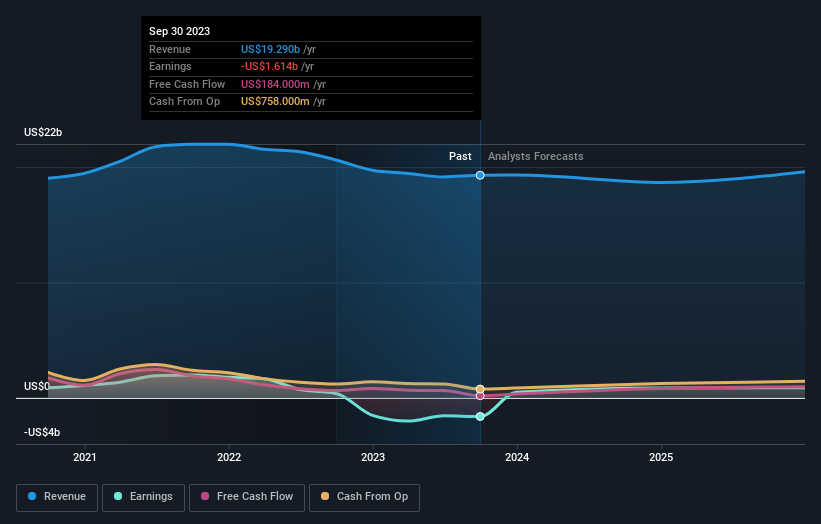
Task: Click the US$0 y-axis label
Action: coord(37,386)
